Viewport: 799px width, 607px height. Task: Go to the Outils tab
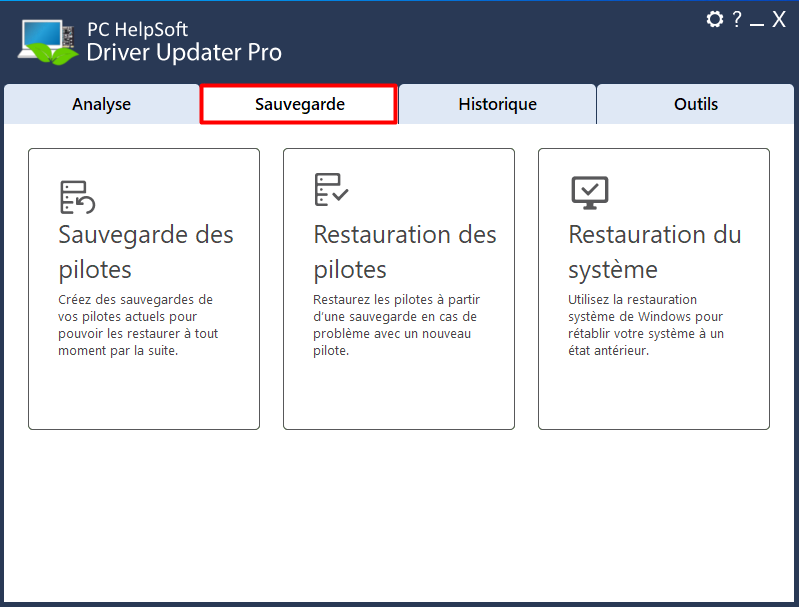[696, 104]
